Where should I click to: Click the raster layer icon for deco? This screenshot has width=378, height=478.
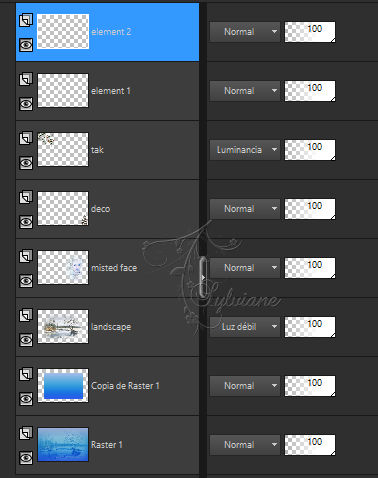(26, 197)
